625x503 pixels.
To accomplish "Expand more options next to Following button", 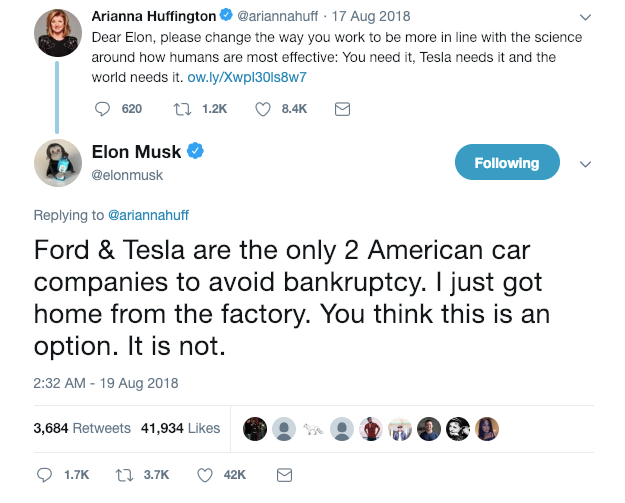I will [586, 164].
